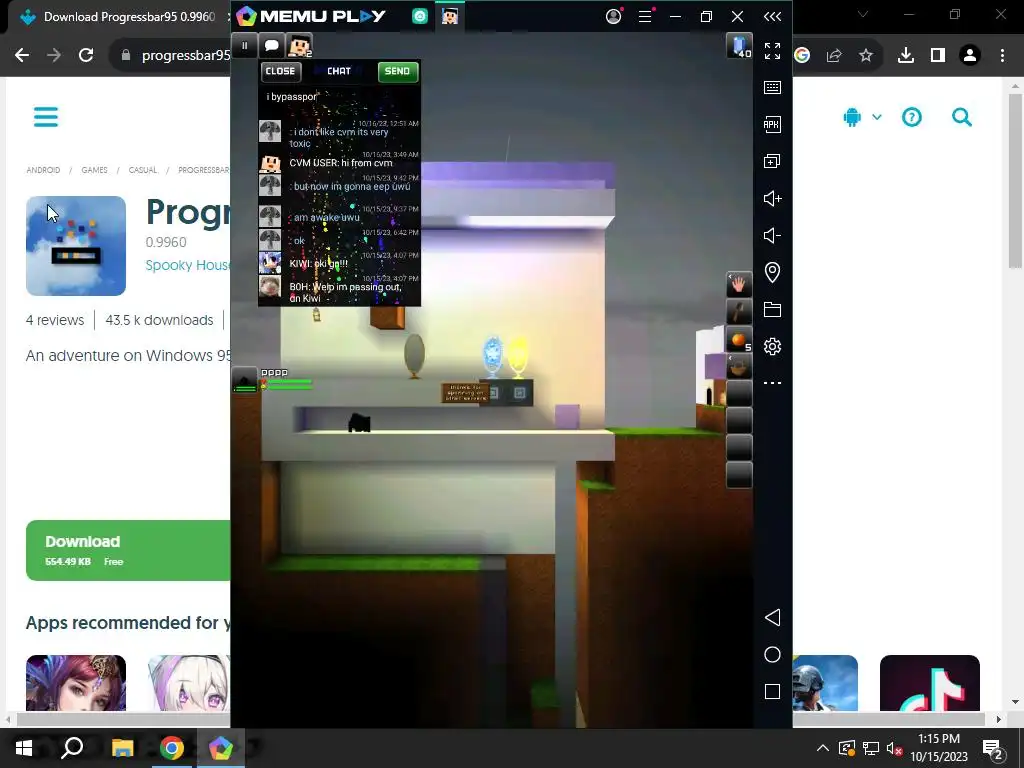Select the basket item inventory slot
The height and width of the screenshot is (768, 1024).
pos(739,367)
